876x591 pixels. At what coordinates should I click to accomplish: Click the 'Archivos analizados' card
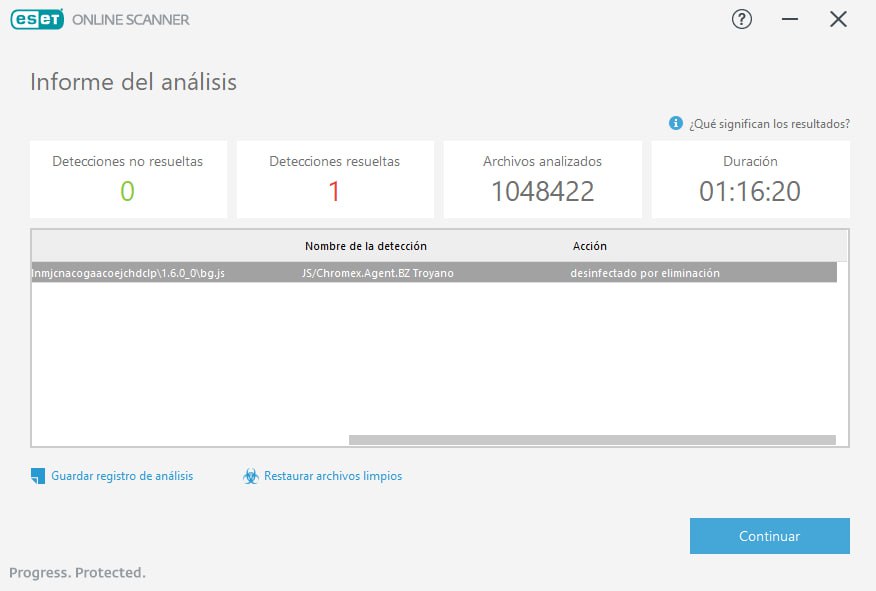tap(542, 179)
